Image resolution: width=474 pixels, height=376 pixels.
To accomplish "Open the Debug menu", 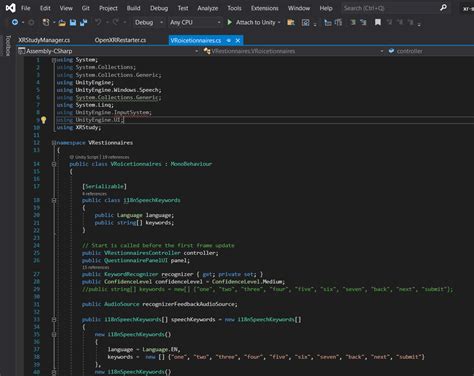I will 159,8.
